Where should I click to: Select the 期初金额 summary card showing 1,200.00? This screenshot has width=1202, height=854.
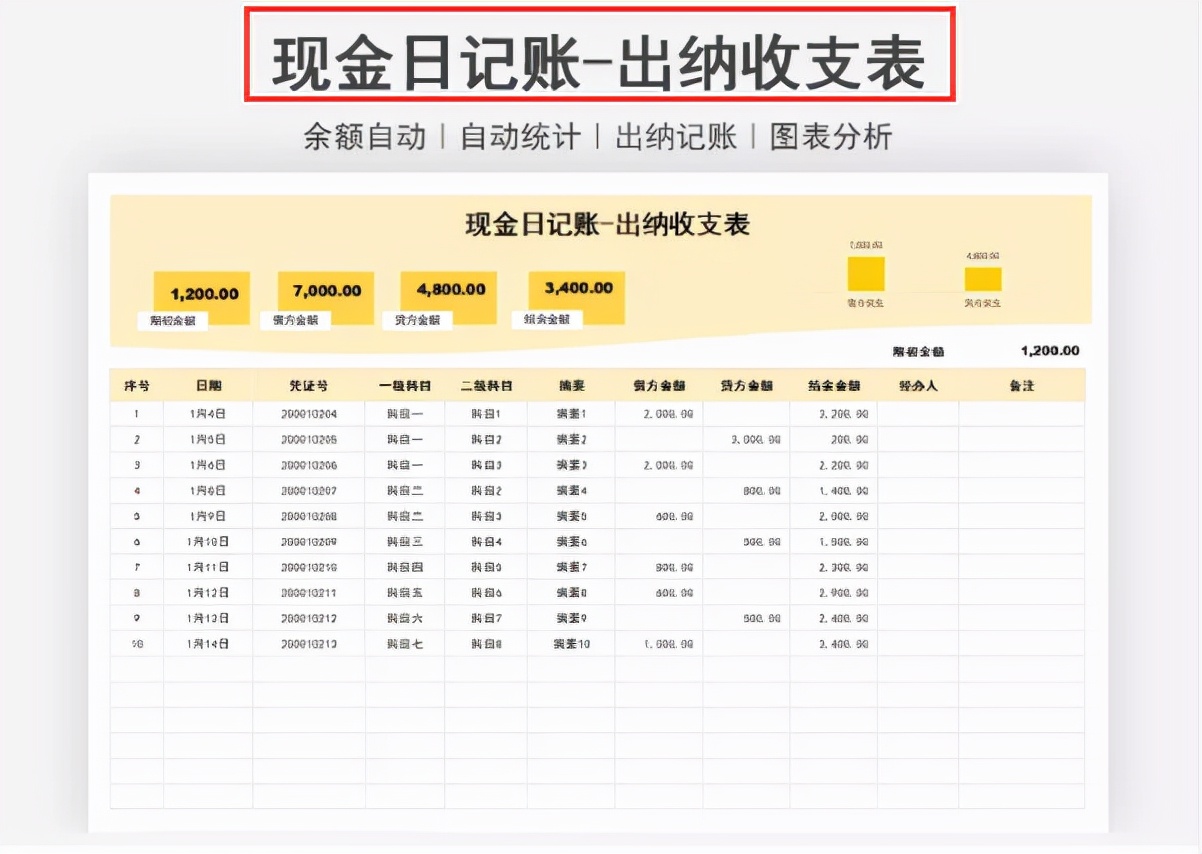click(x=200, y=296)
